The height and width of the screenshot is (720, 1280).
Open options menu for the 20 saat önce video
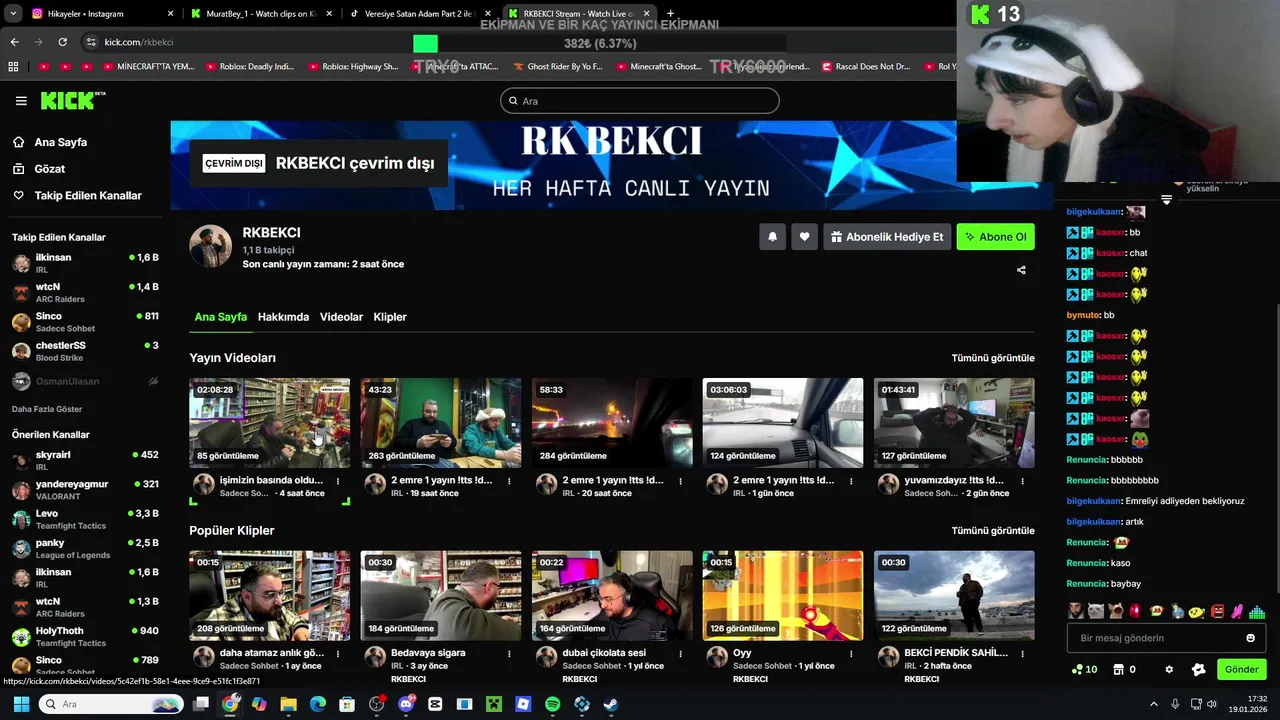coord(680,481)
